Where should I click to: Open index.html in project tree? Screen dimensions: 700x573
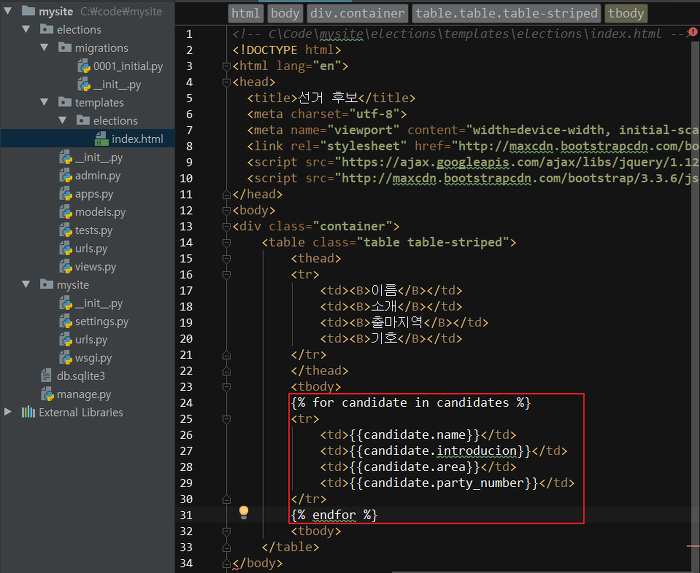[138, 139]
